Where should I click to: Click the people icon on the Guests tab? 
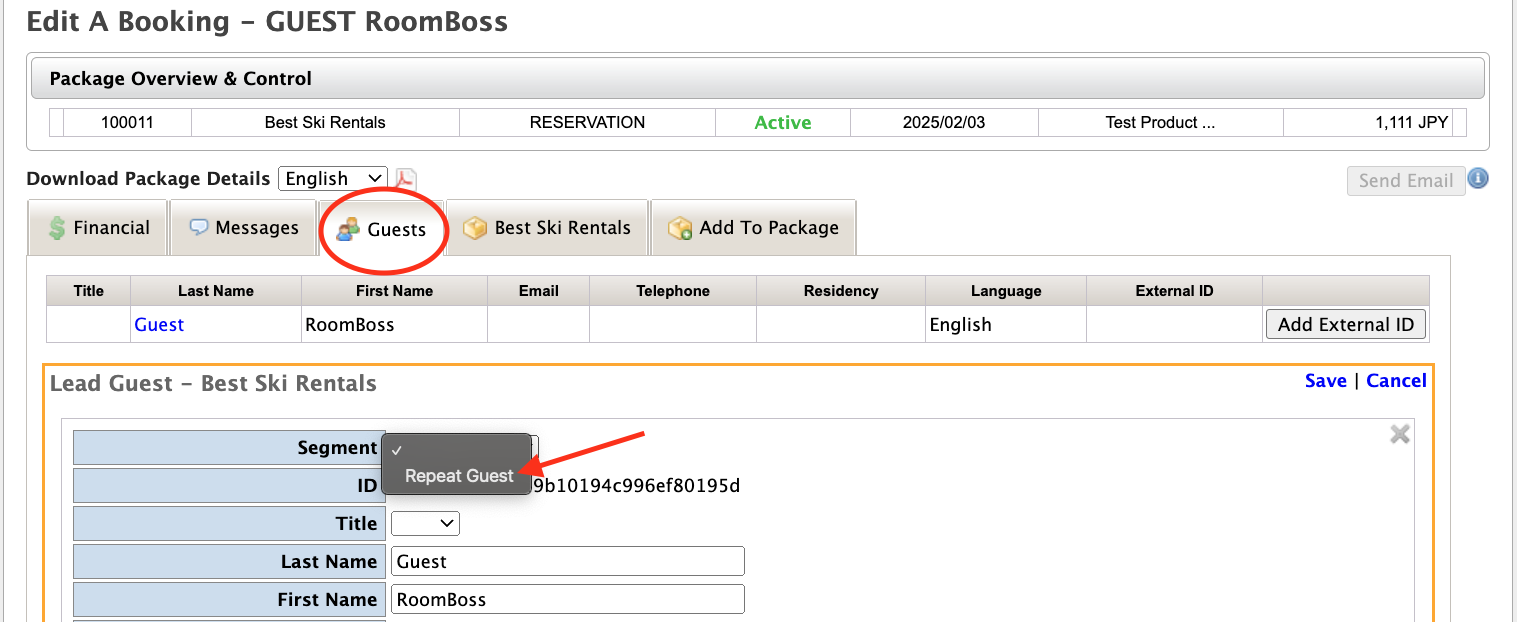(x=348, y=228)
